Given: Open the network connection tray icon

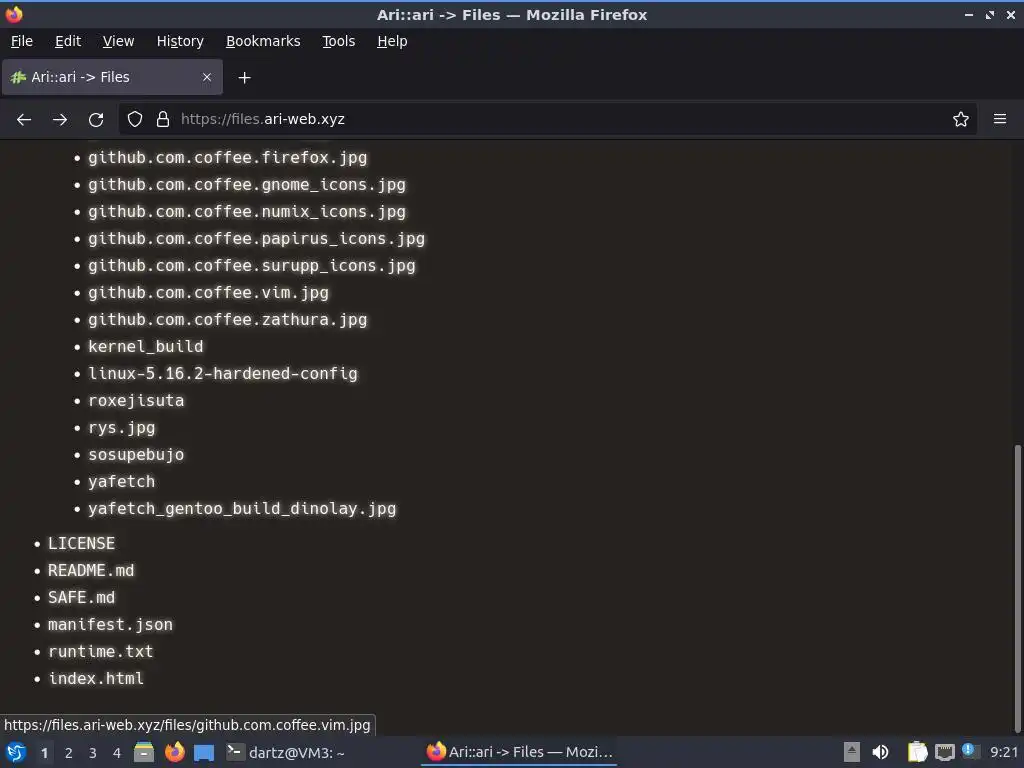Looking at the screenshot, I should (944, 753).
